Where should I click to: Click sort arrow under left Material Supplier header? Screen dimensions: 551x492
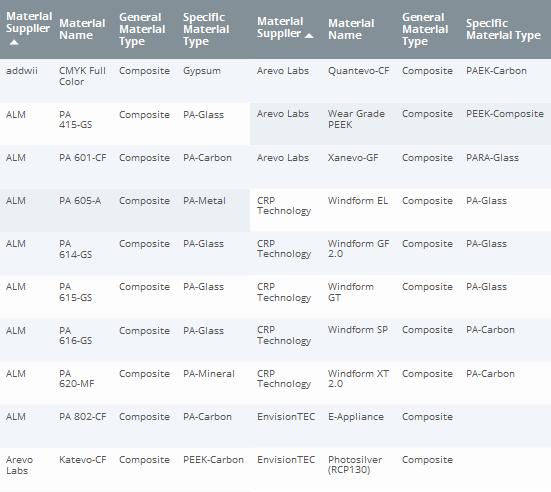pyautogui.click(x=14, y=43)
